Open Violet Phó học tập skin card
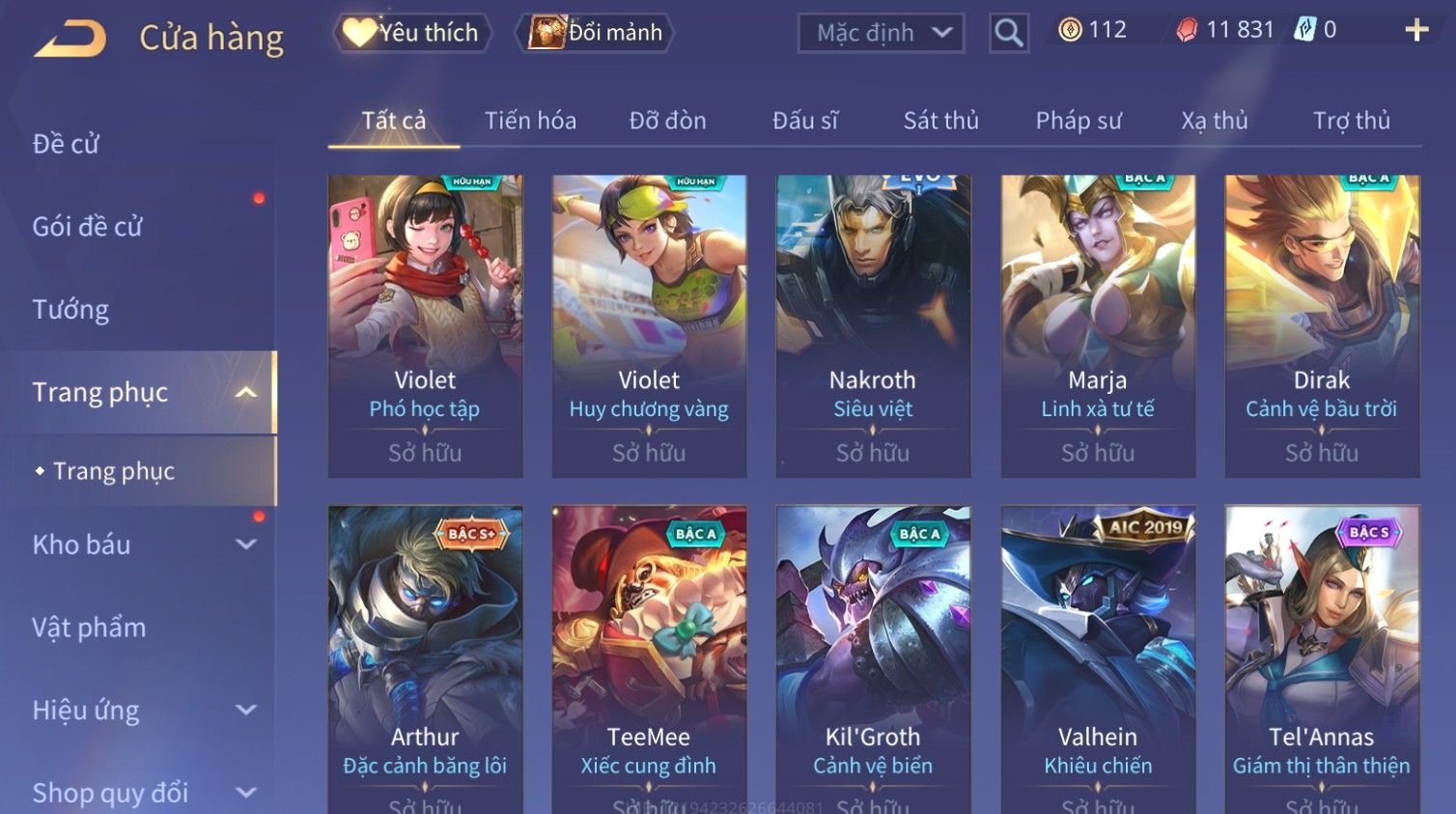 click(425, 326)
